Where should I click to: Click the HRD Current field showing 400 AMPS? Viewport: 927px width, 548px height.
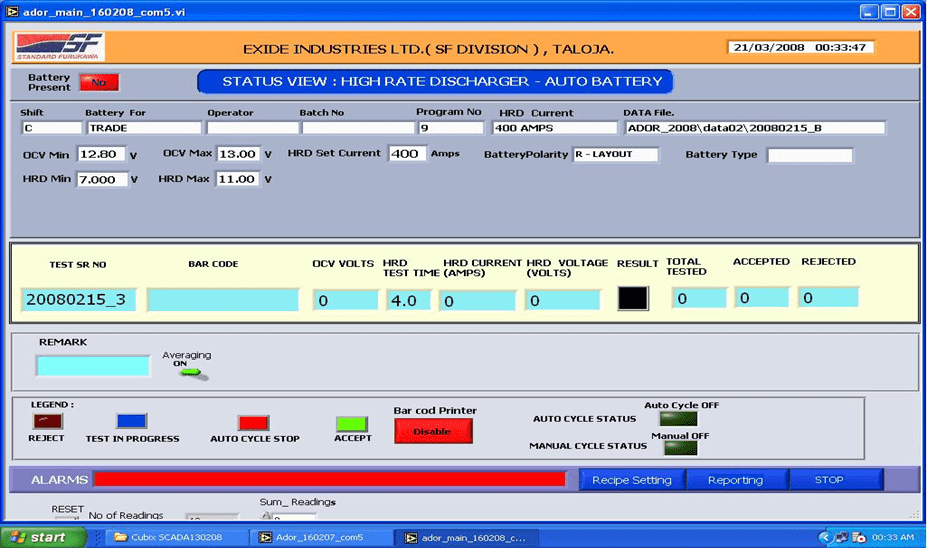(555, 128)
